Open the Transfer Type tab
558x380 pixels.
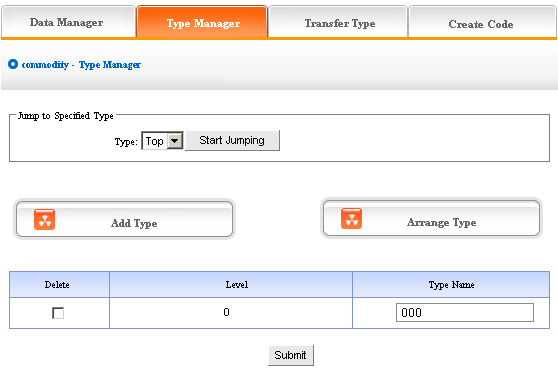[x=338, y=21]
